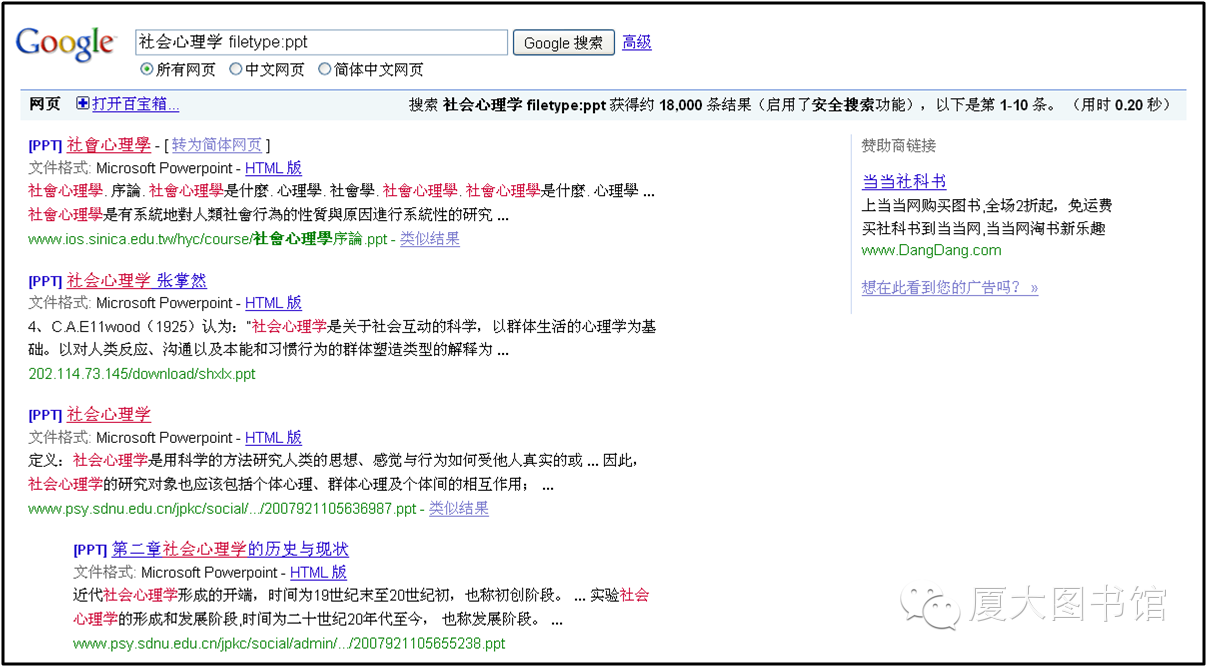1206x666 pixels.
Task: Click the results count text 18,000
Action: tap(680, 104)
